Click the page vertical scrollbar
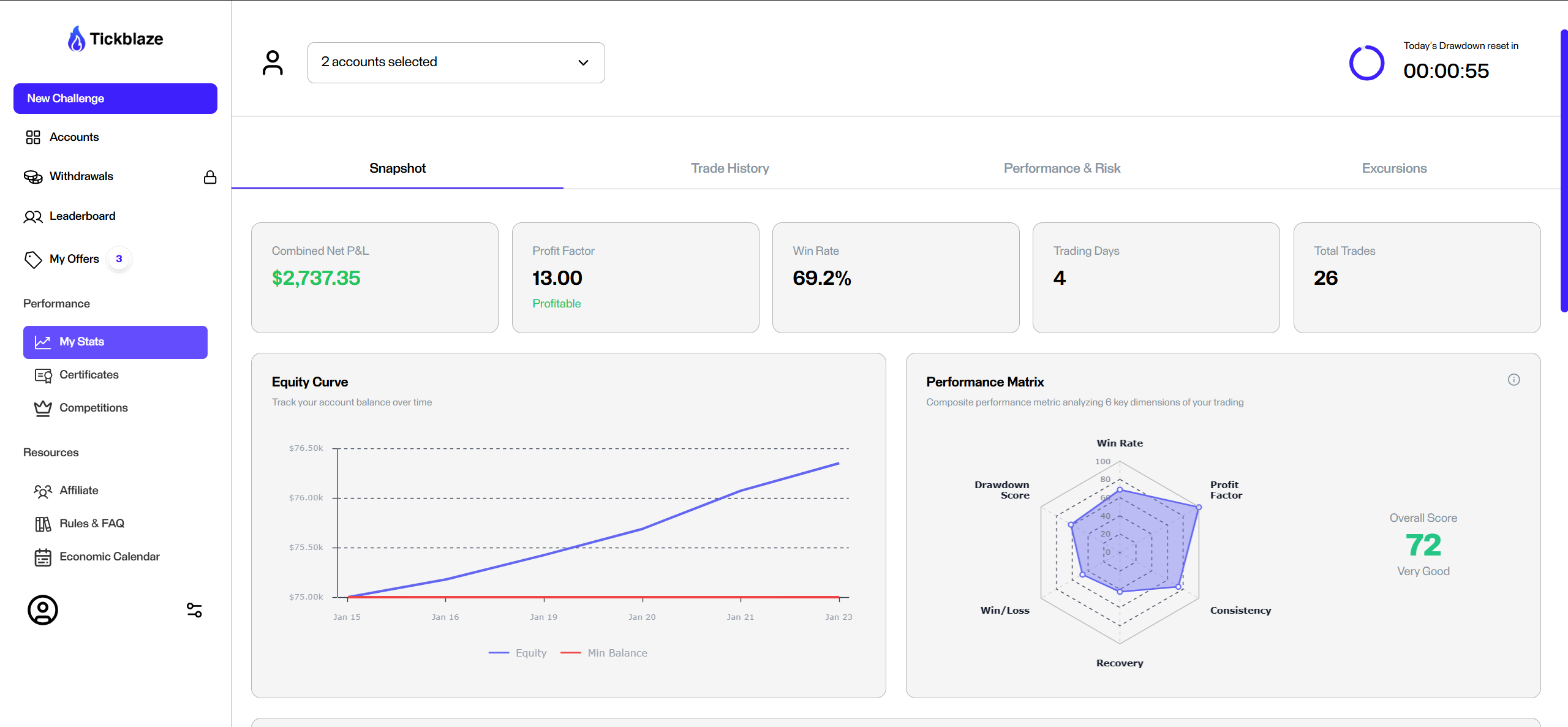1568x727 pixels. click(1564, 171)
